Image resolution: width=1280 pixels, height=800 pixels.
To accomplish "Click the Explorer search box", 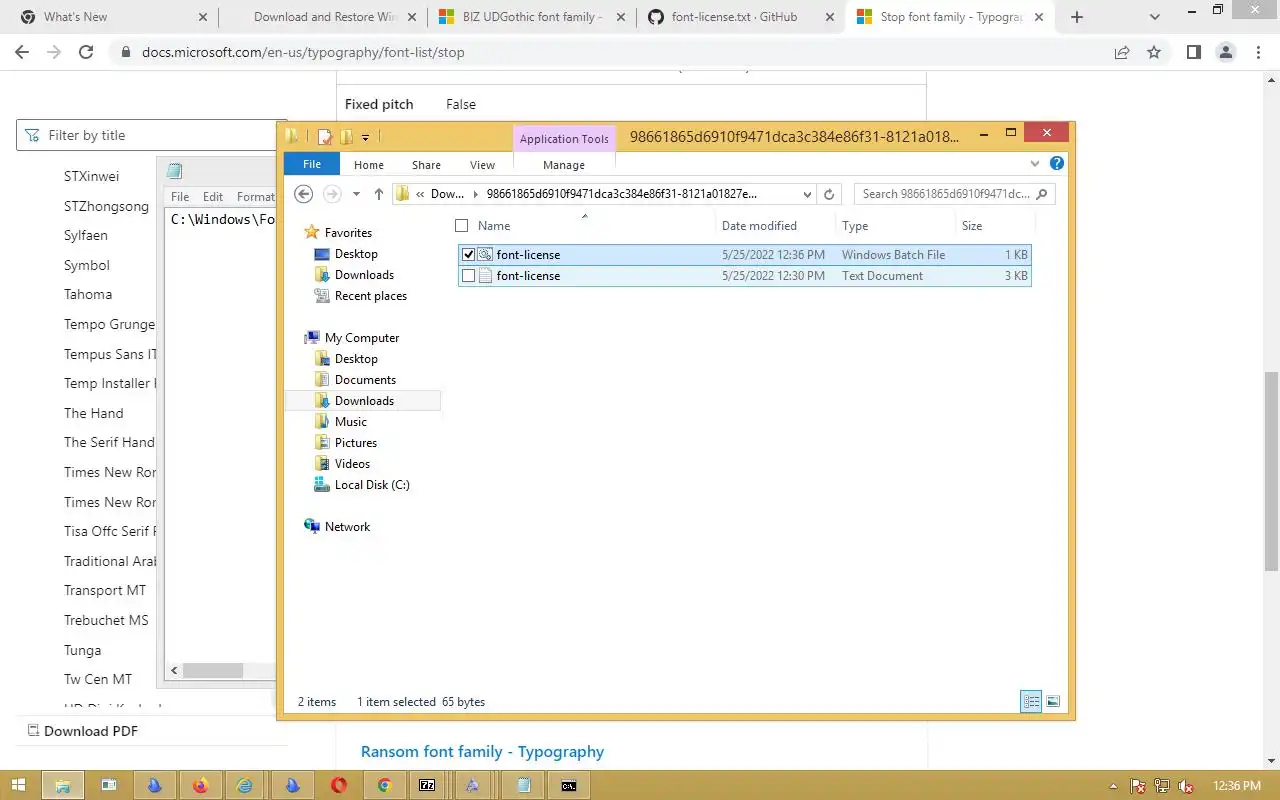I will pyautogui.click(x=954, y=194).
